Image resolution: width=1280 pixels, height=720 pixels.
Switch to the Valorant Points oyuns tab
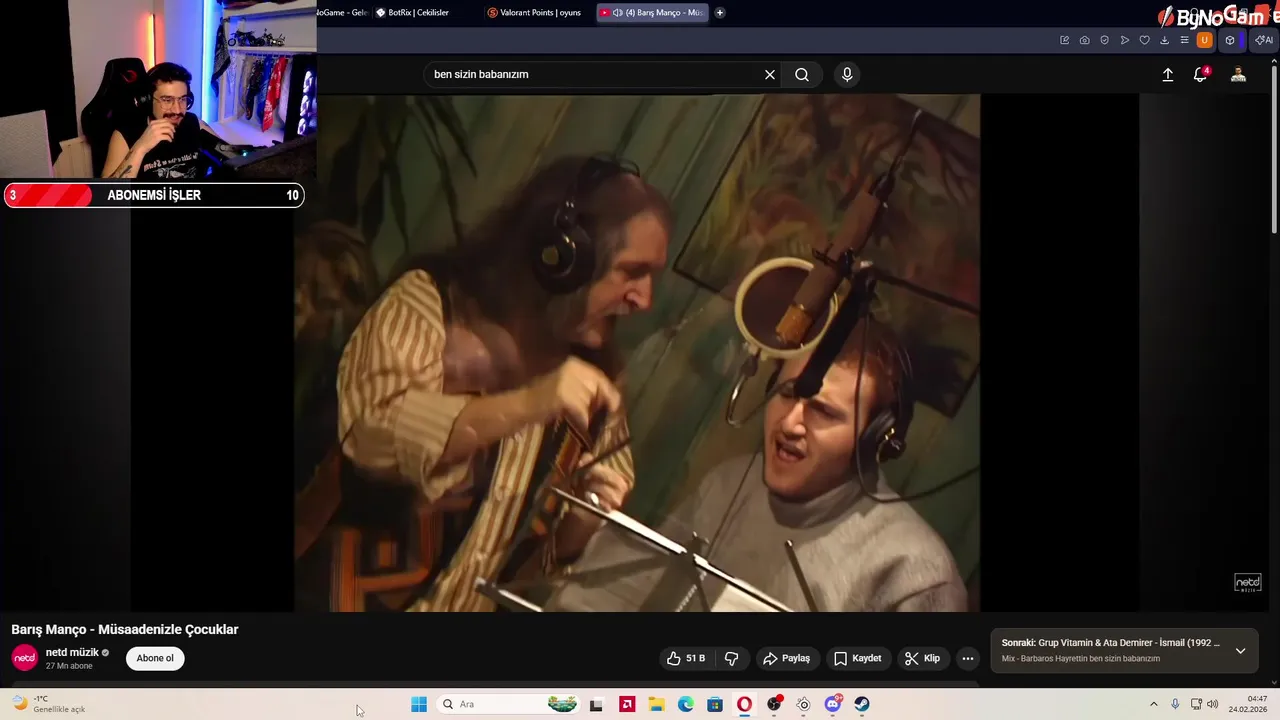535,13
